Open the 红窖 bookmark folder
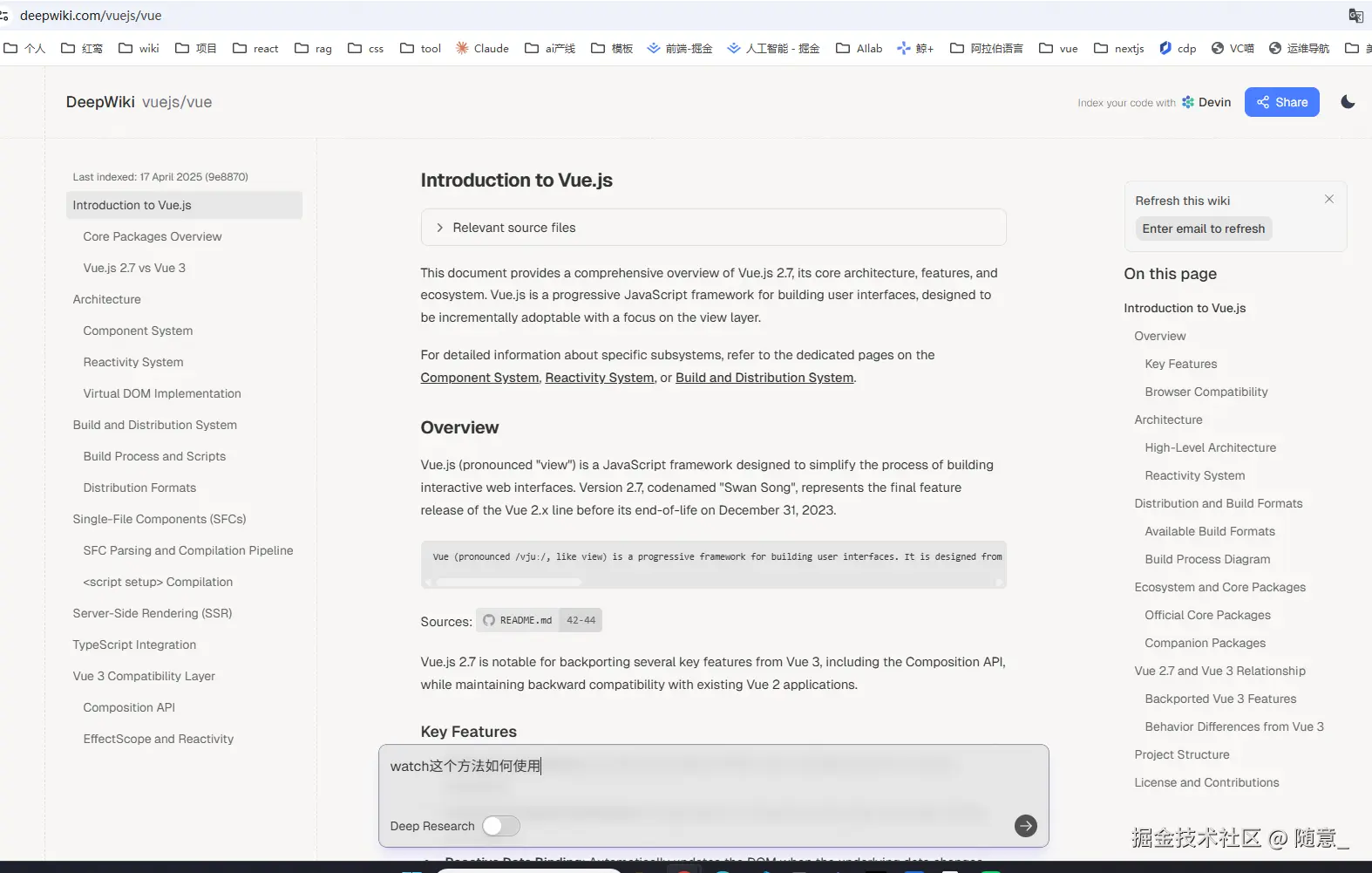The image size is (1372, 873). 82,49
